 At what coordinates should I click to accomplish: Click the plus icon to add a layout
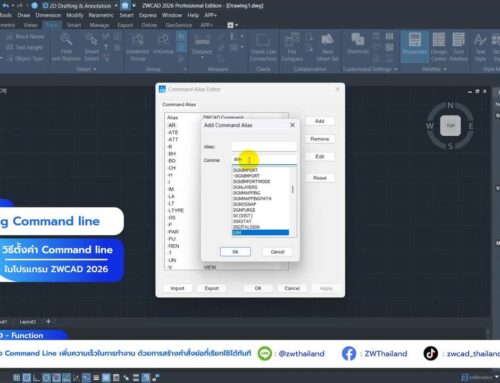coord(48,321)
